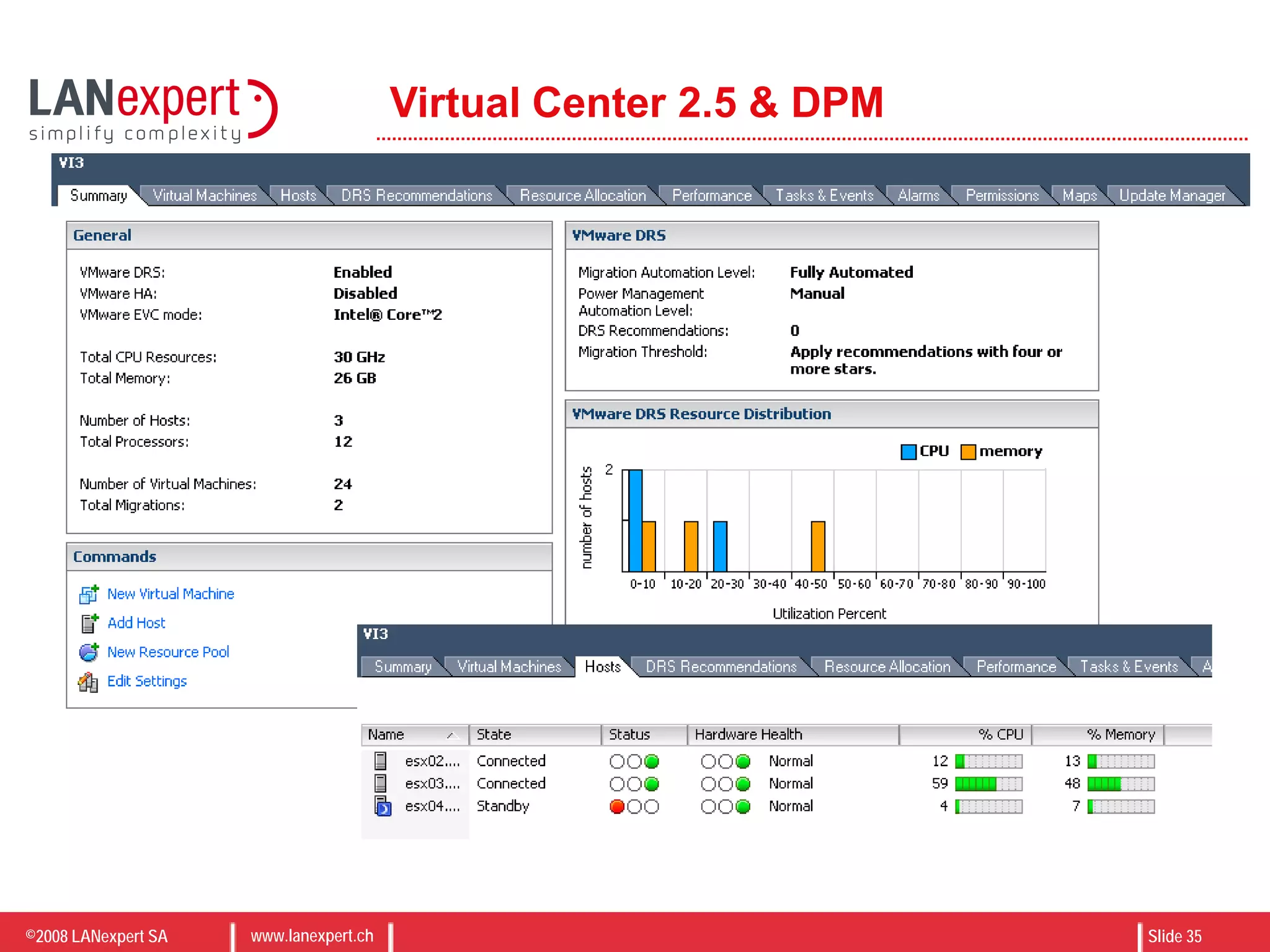Open the Summary tab in top panel
Screen dimensions: 1270x952
(x=98, y=195)
